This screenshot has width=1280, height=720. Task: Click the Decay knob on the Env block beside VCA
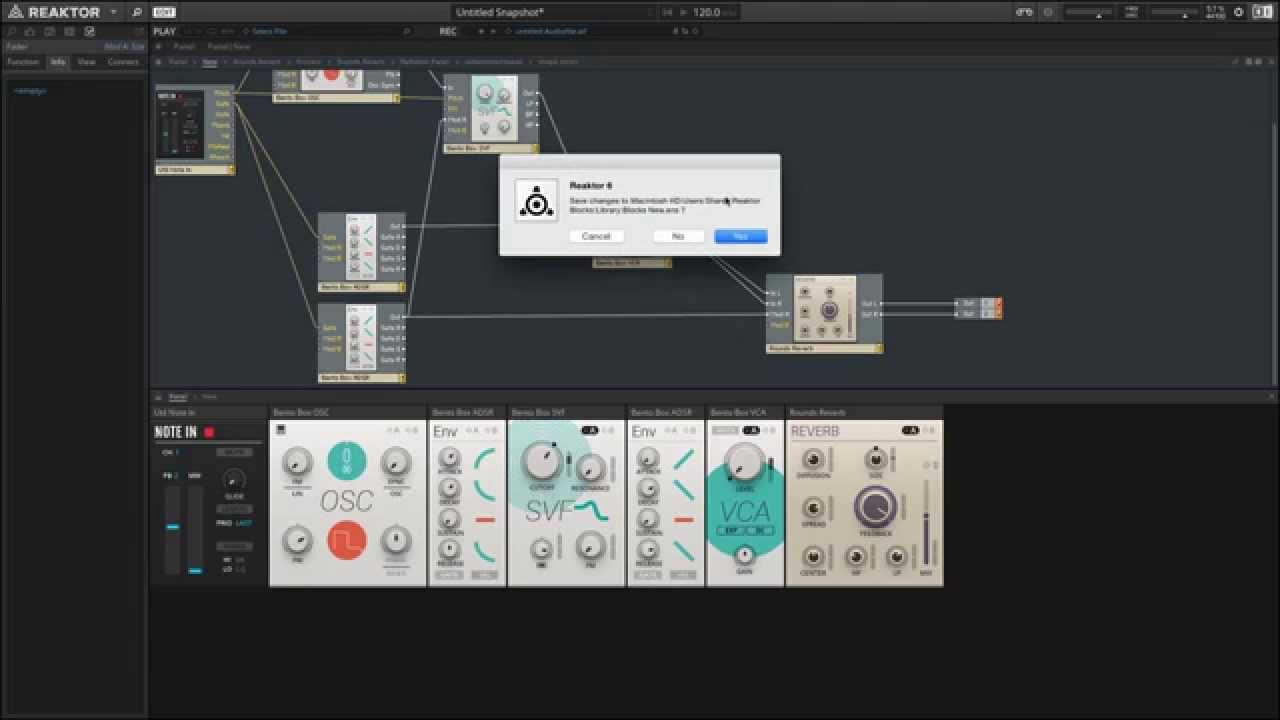pyautogui.click(x=649, y=489)
